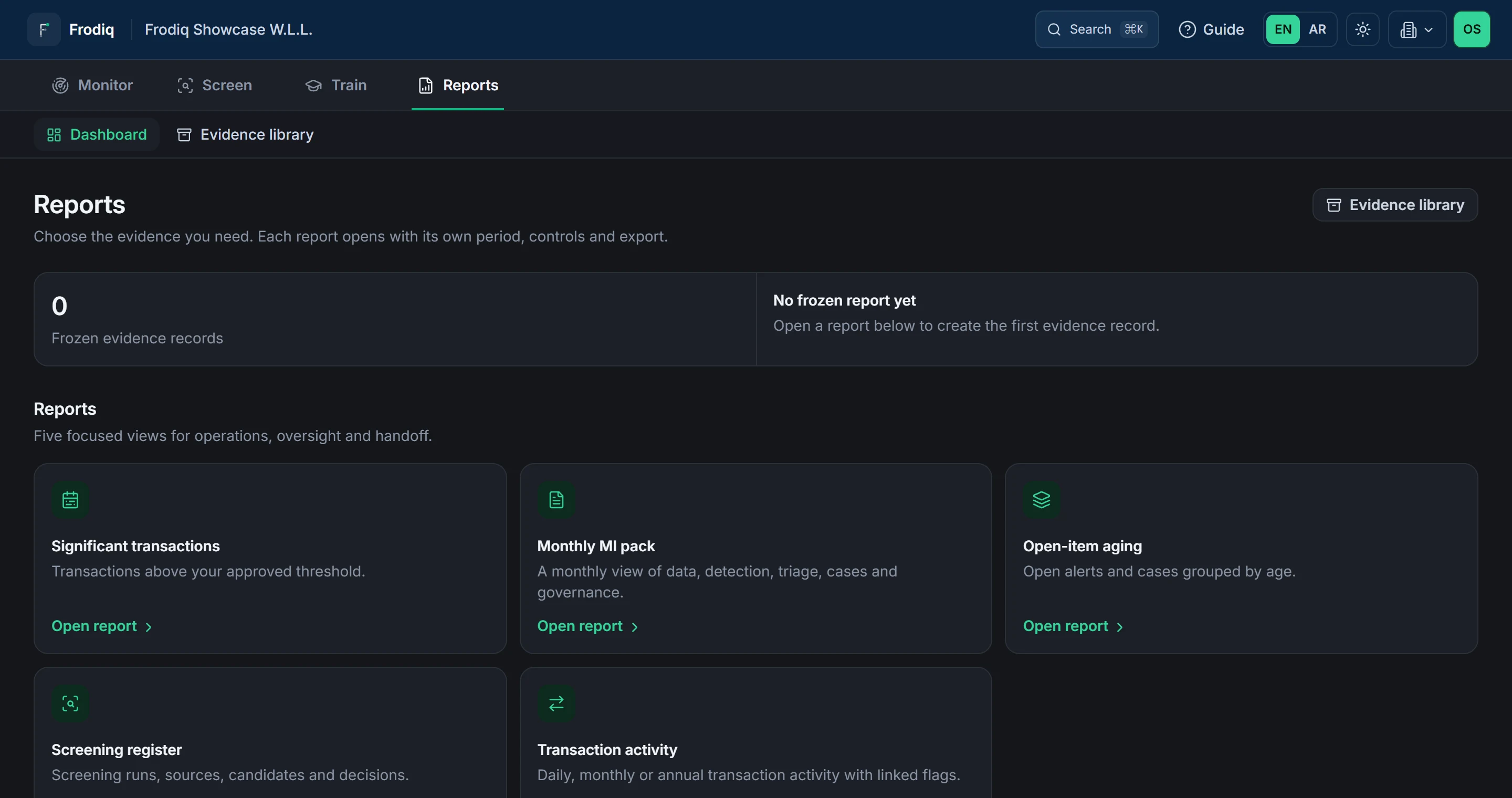Click chevron next to Monthly MI pack Open report
The height and width of the screenshot is (798, 1512).
tap(635, 627)
